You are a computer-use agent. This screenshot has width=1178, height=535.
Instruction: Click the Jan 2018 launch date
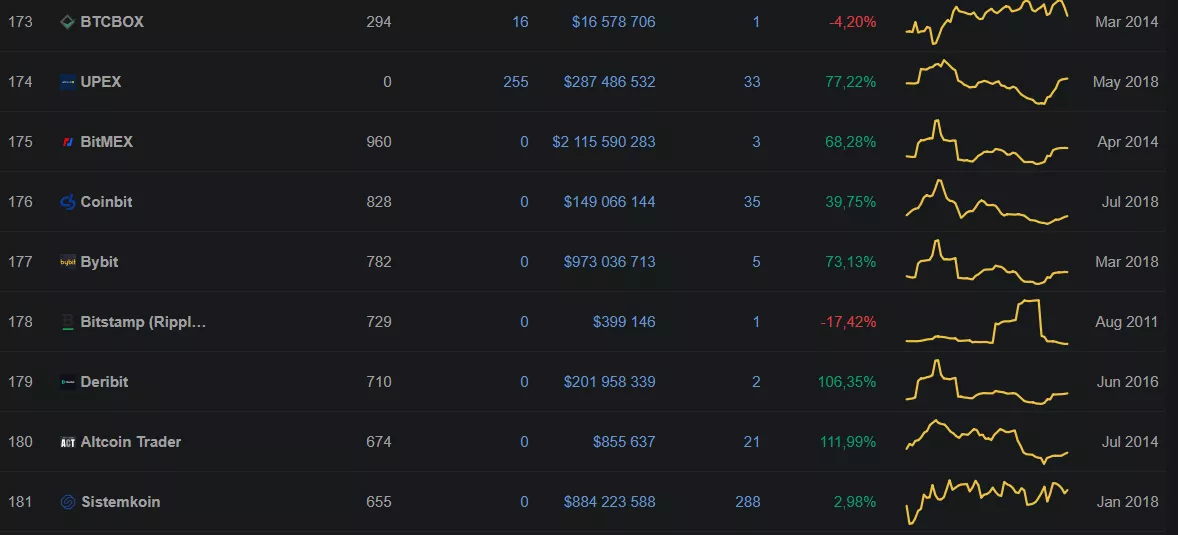click(x=1128, y=502)
